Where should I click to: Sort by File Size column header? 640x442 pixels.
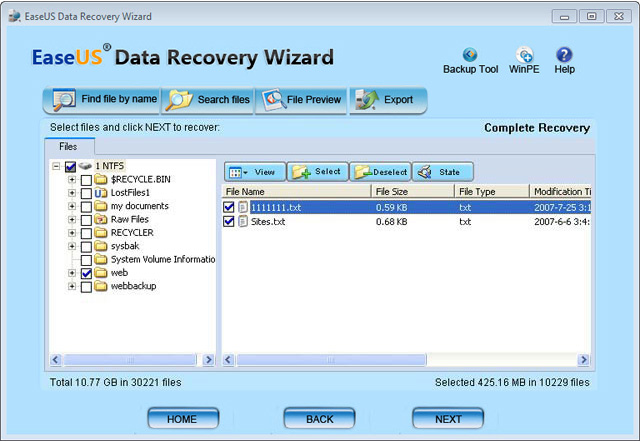pos(413,191)
